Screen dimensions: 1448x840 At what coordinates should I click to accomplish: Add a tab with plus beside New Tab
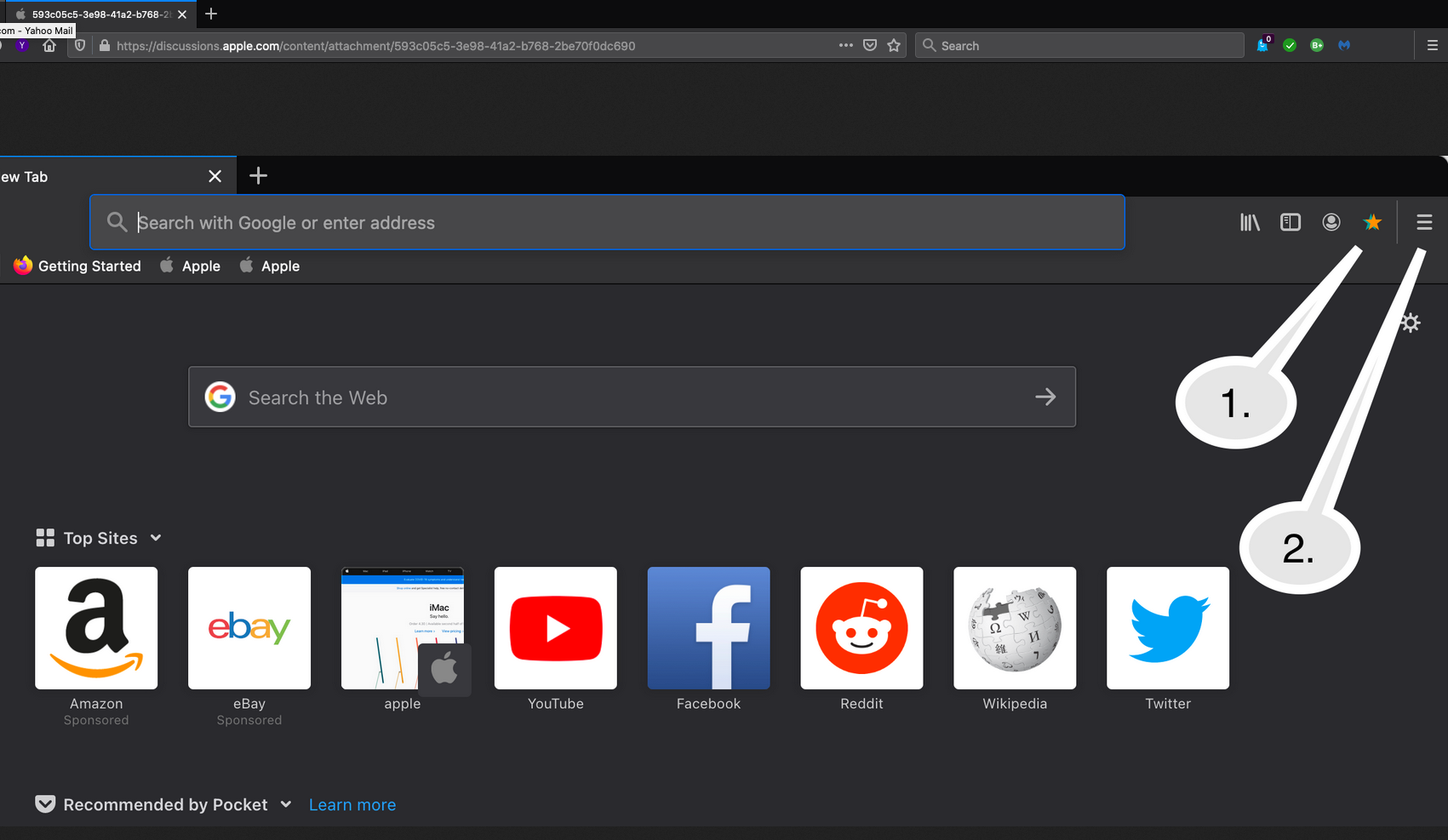pyautogui.click(x=259, y=176)
